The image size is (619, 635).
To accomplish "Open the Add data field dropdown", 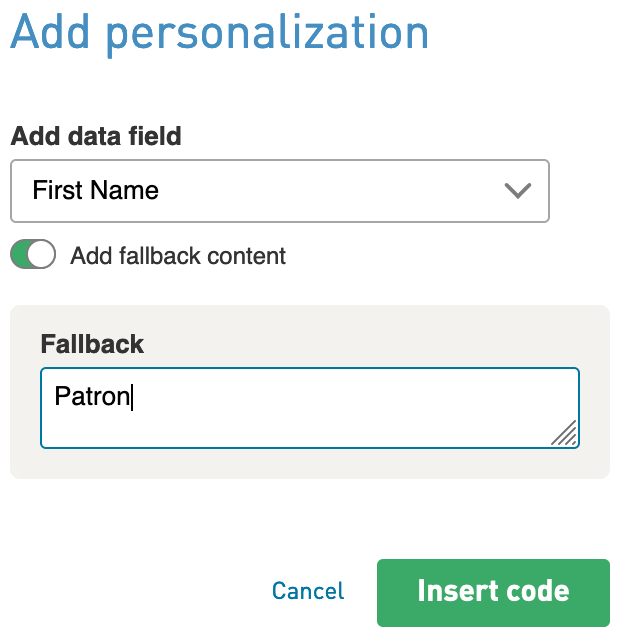I will [x=280, y=191].
